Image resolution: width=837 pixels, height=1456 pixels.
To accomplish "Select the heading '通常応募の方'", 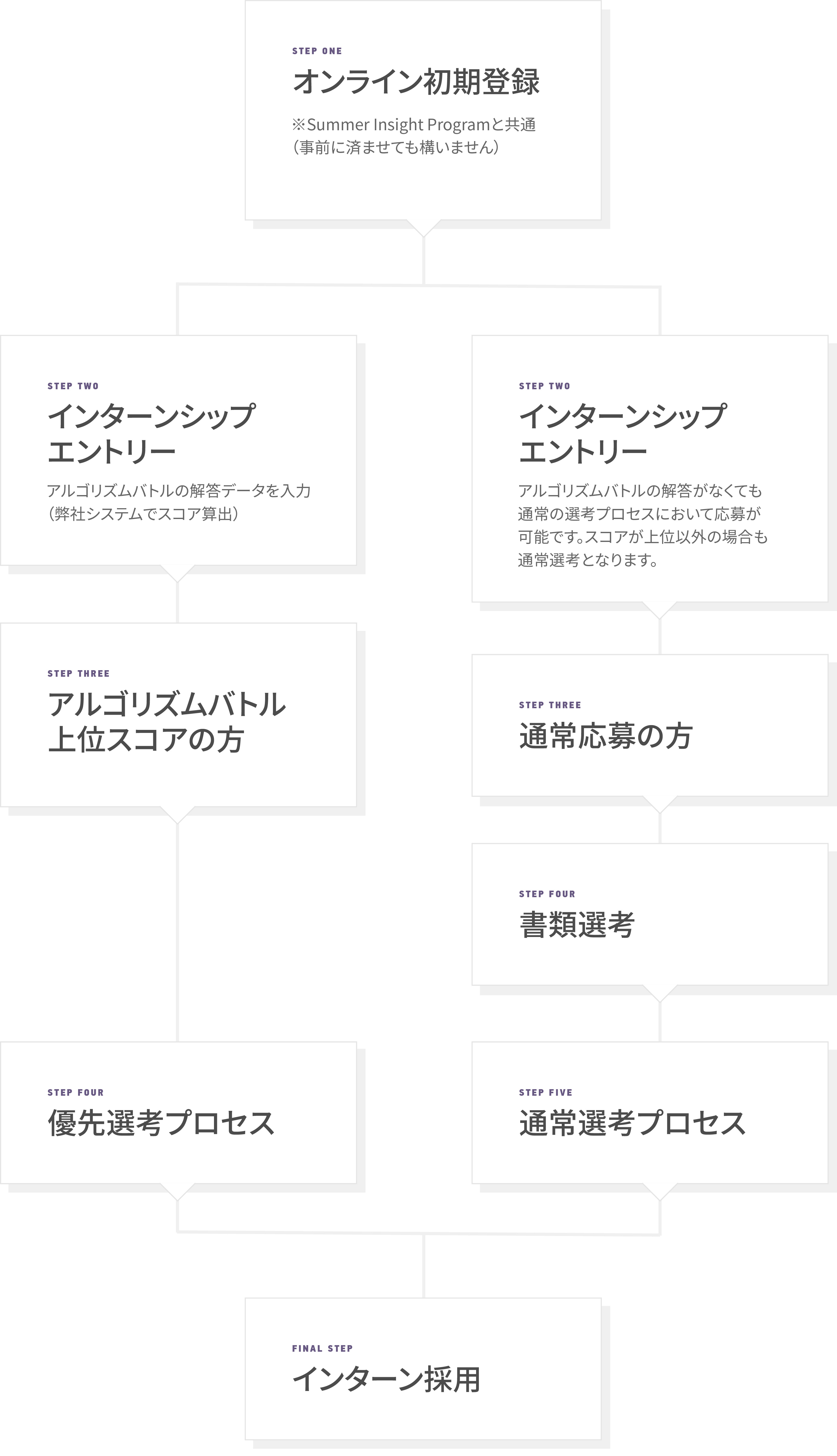I will click(606, 736).
